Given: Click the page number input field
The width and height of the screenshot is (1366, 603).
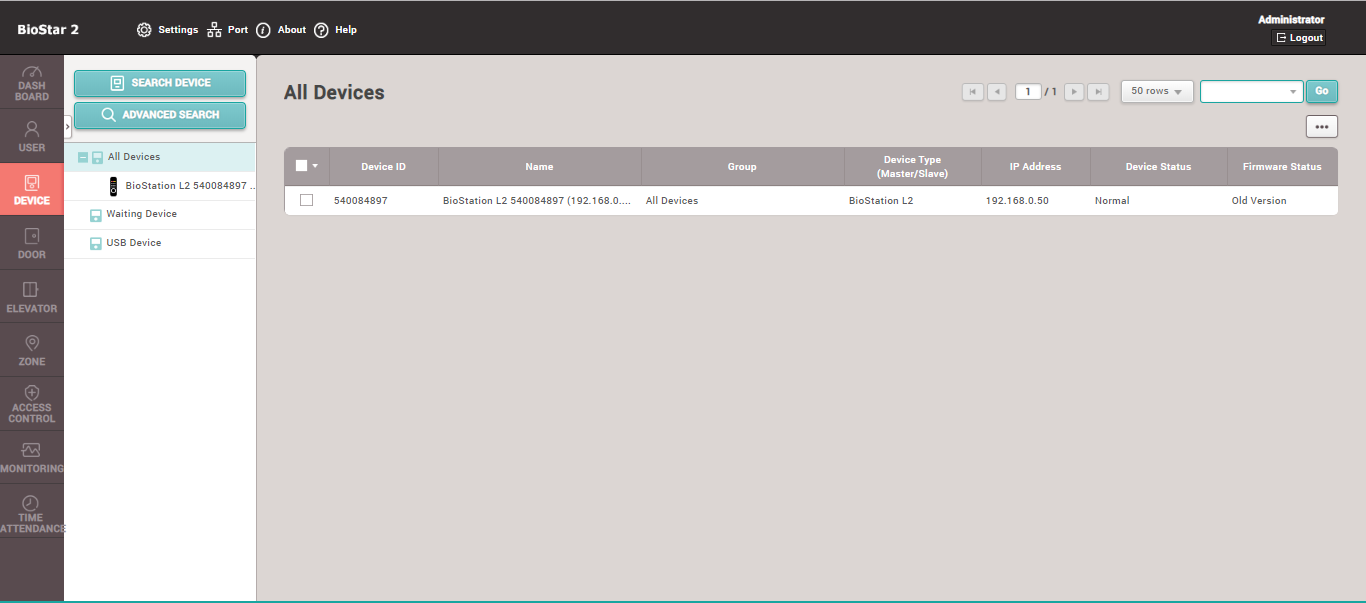Looking at the screenshot, I should 1028,92.
